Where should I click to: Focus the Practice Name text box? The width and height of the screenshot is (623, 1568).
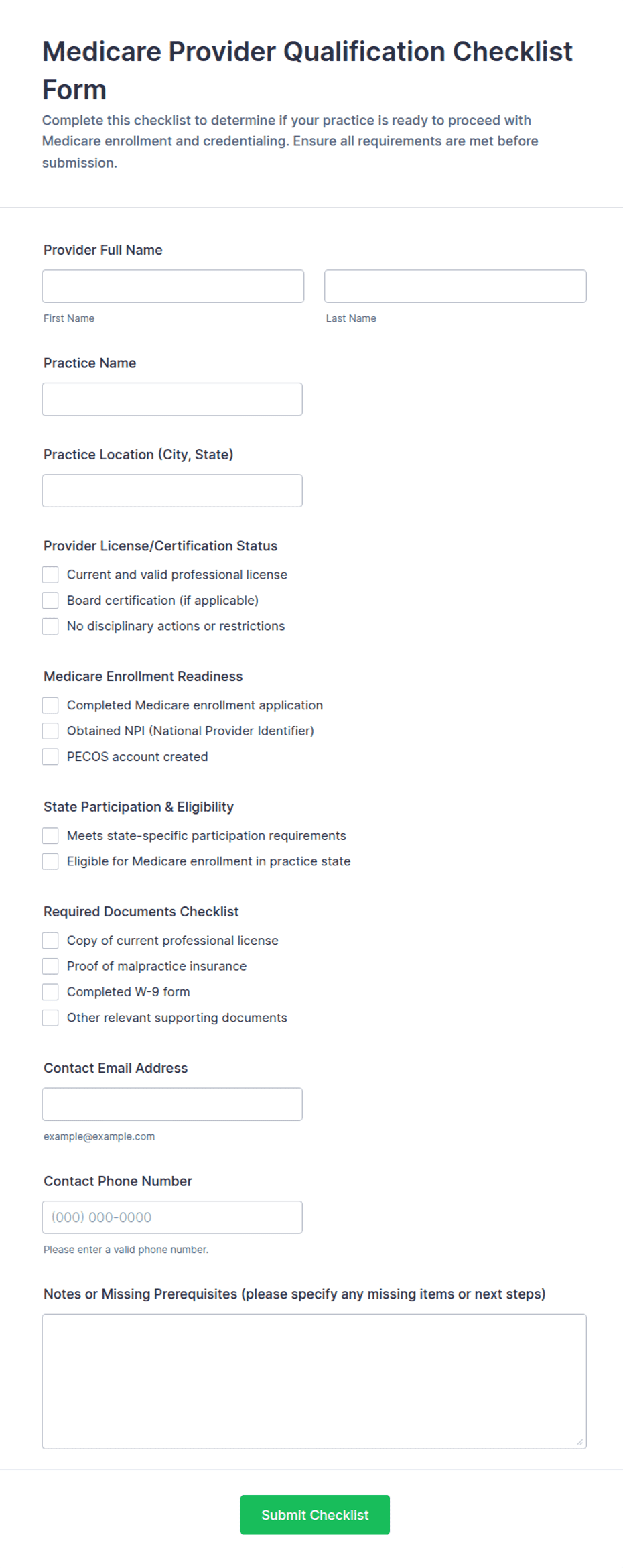click(172, 400)
